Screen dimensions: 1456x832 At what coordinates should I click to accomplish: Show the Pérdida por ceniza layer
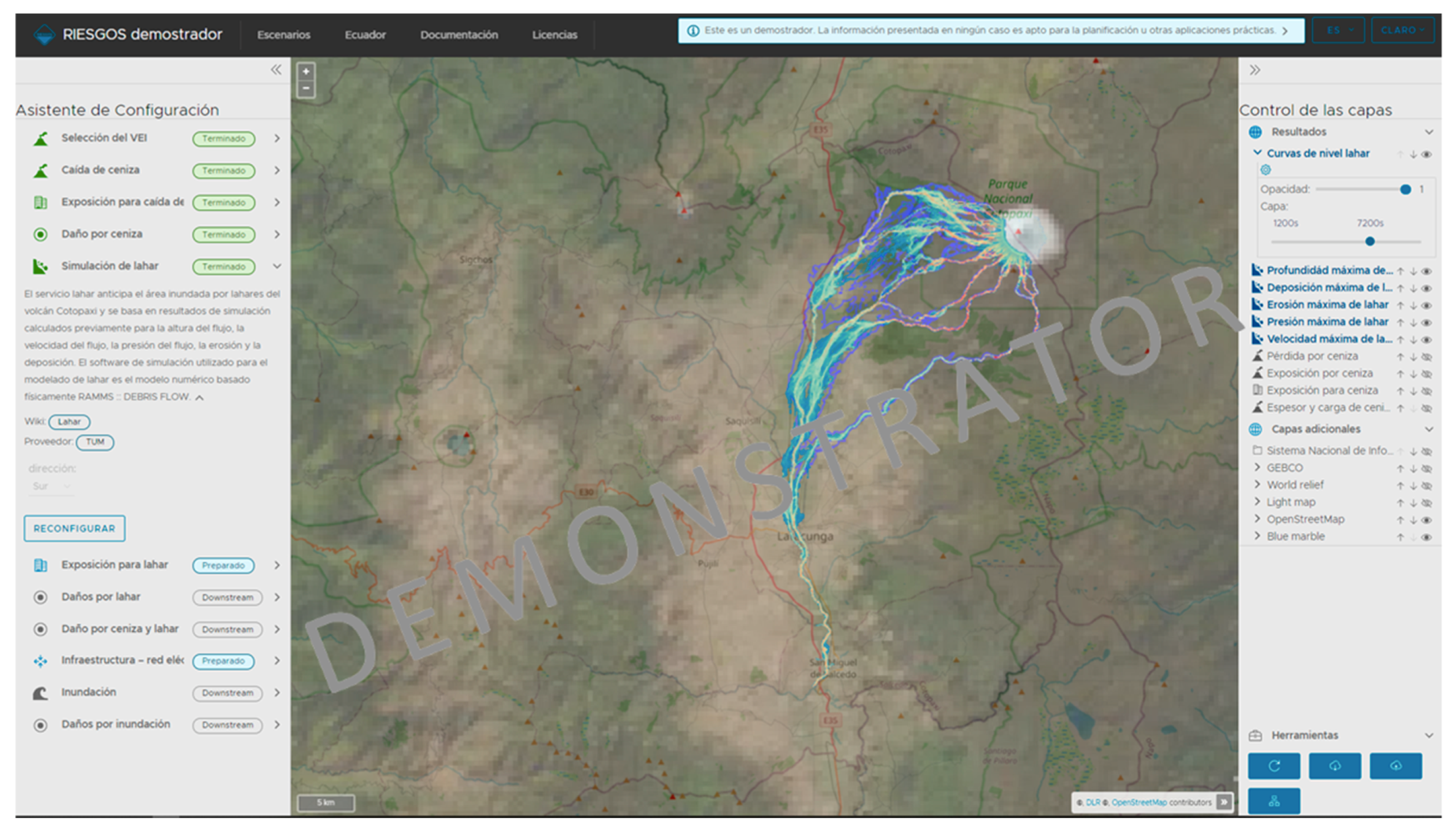(1427, 357)
